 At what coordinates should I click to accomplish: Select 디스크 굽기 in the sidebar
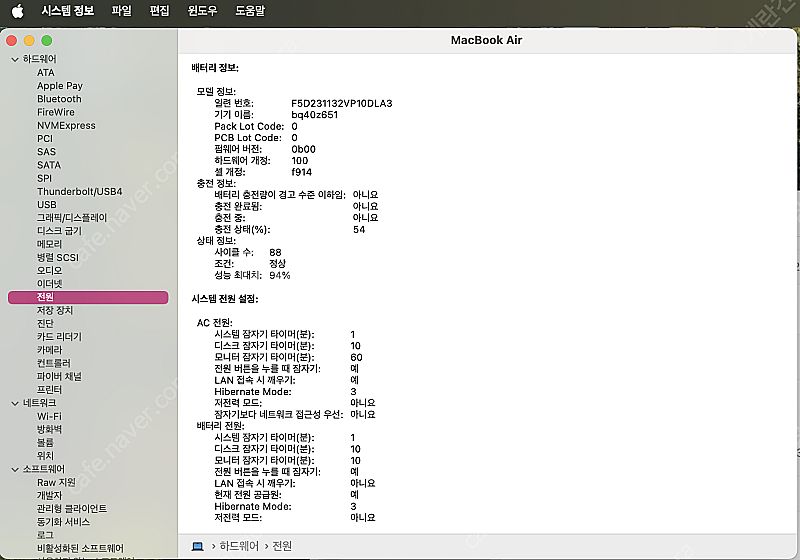59,231
